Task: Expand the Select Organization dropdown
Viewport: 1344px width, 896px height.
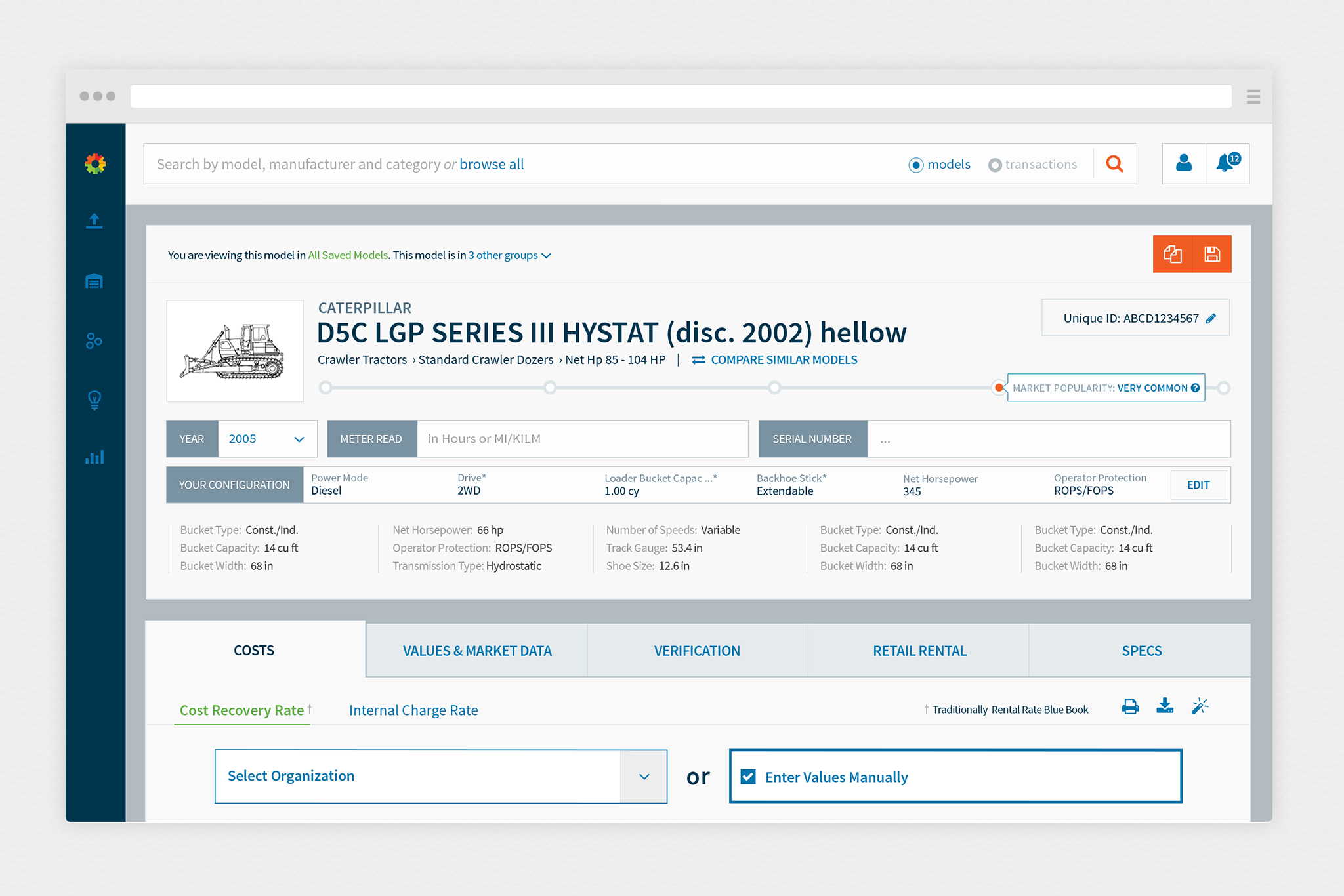Action: [x=644, y=777]
